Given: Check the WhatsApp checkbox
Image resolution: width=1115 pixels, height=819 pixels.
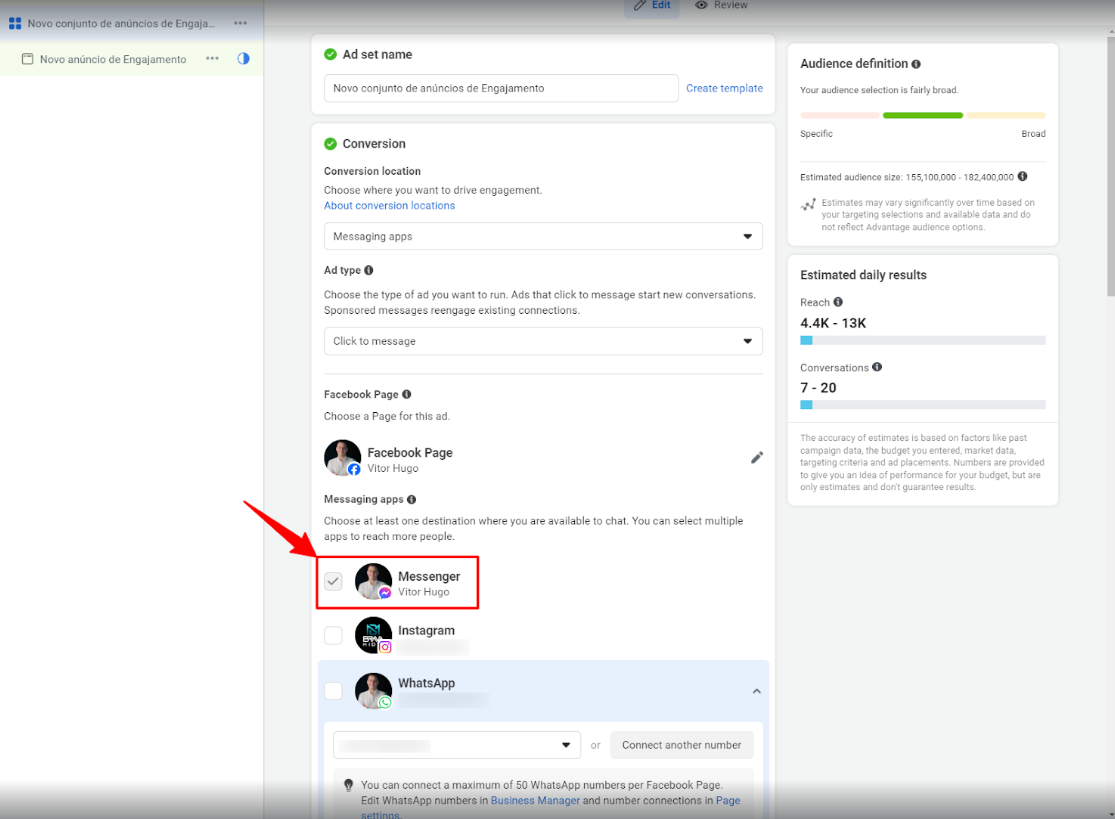Looking at the screenshot, I should [333, 690].
